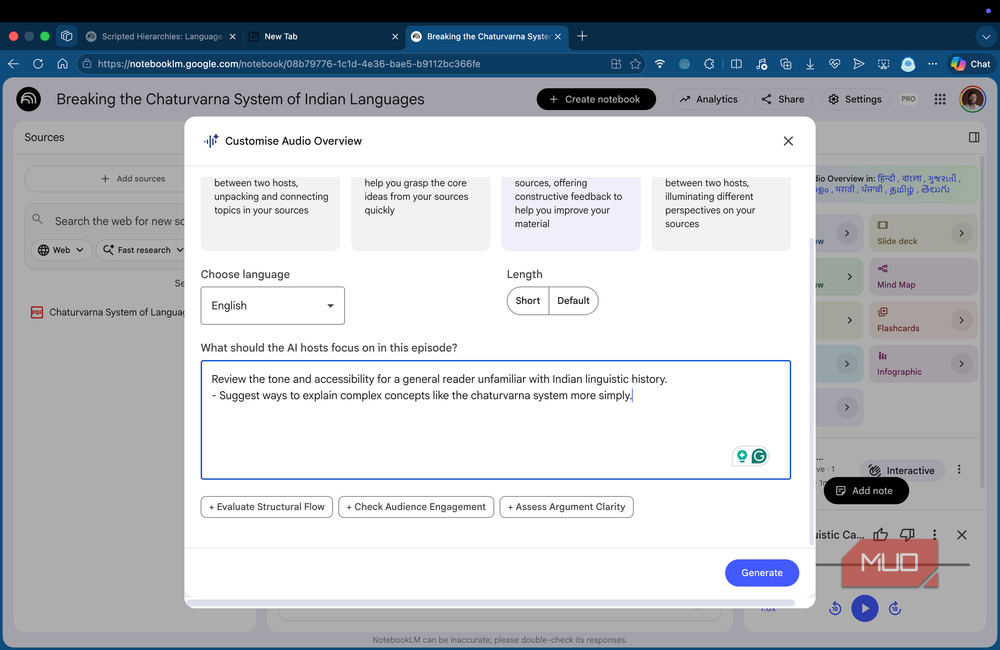
Task: Close the Breaking the Chaturvarna System tab
Action: 557,36
